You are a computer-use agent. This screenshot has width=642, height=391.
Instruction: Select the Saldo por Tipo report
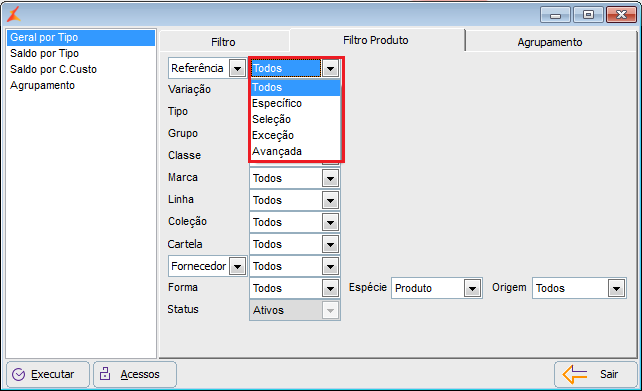point(44,53)
